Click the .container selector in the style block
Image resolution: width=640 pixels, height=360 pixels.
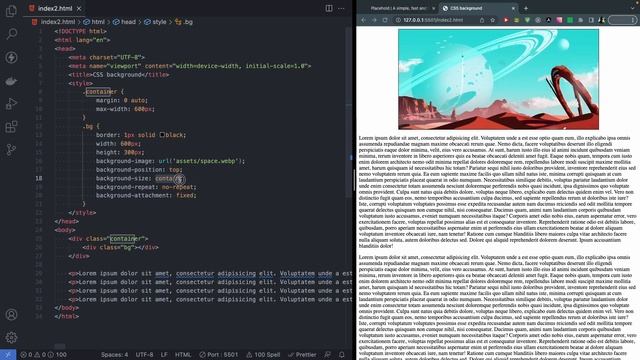click(x=100, y=92)
